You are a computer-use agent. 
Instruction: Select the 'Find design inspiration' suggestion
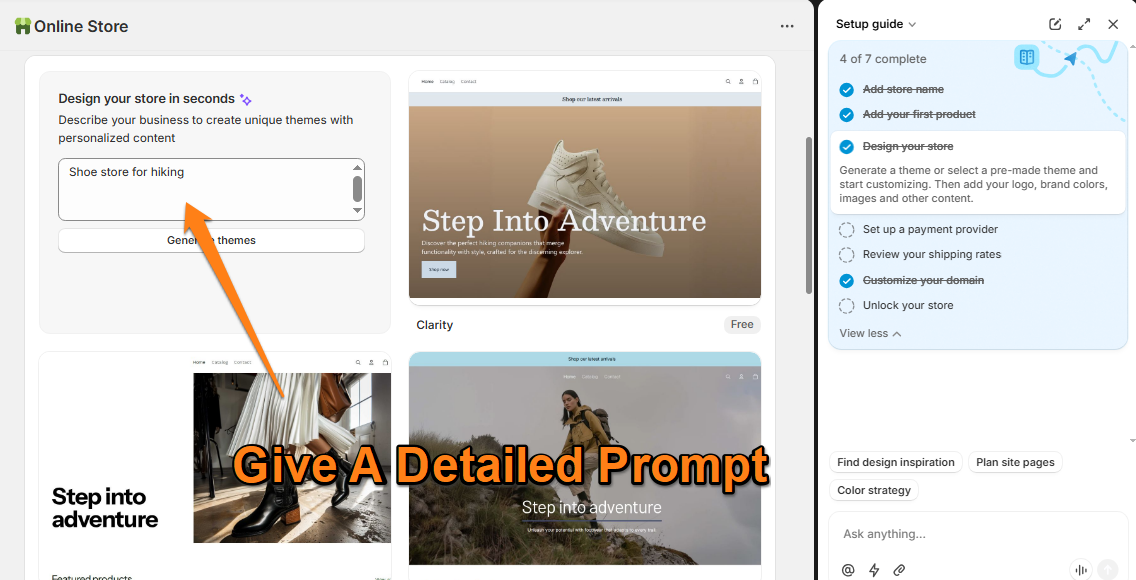[896, 462]
